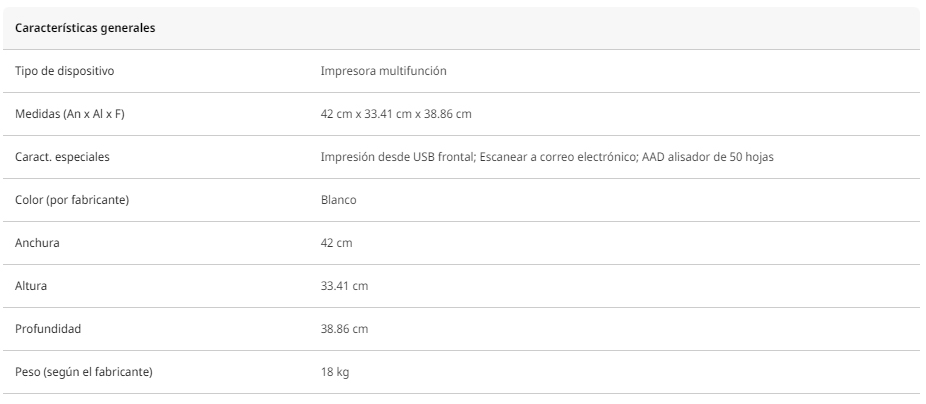Select the Color (por fabricante) label
926x404 pixels.
[x=72, y=200]
